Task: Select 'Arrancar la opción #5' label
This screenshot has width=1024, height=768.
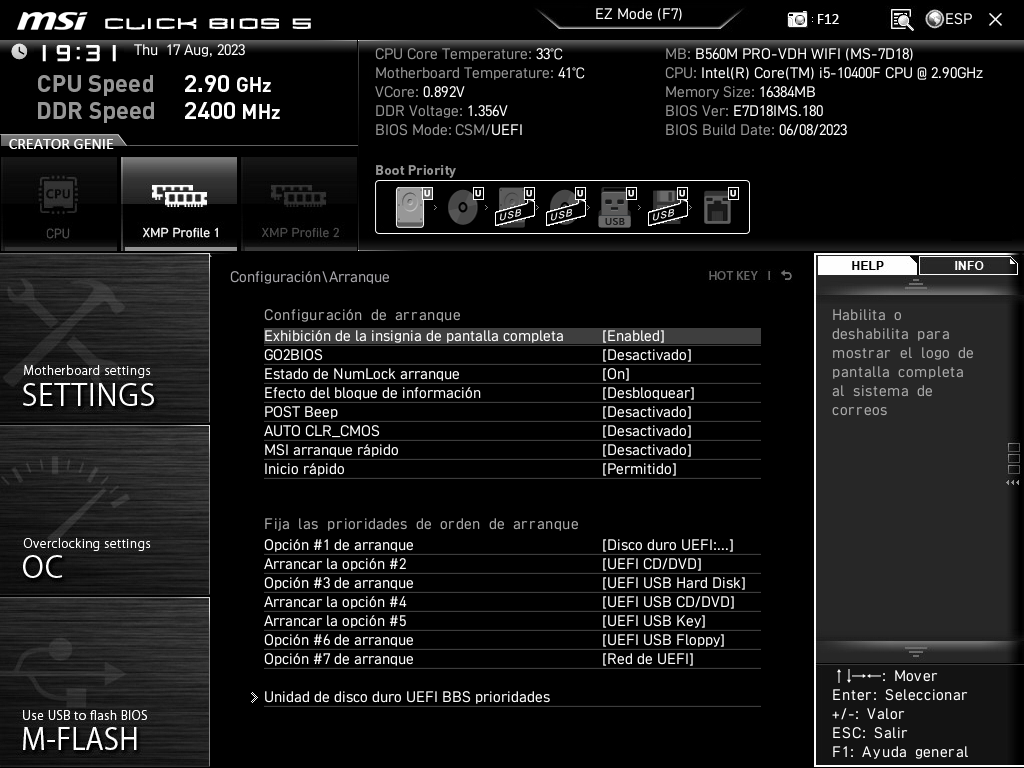Action: (x=335, y=620)
